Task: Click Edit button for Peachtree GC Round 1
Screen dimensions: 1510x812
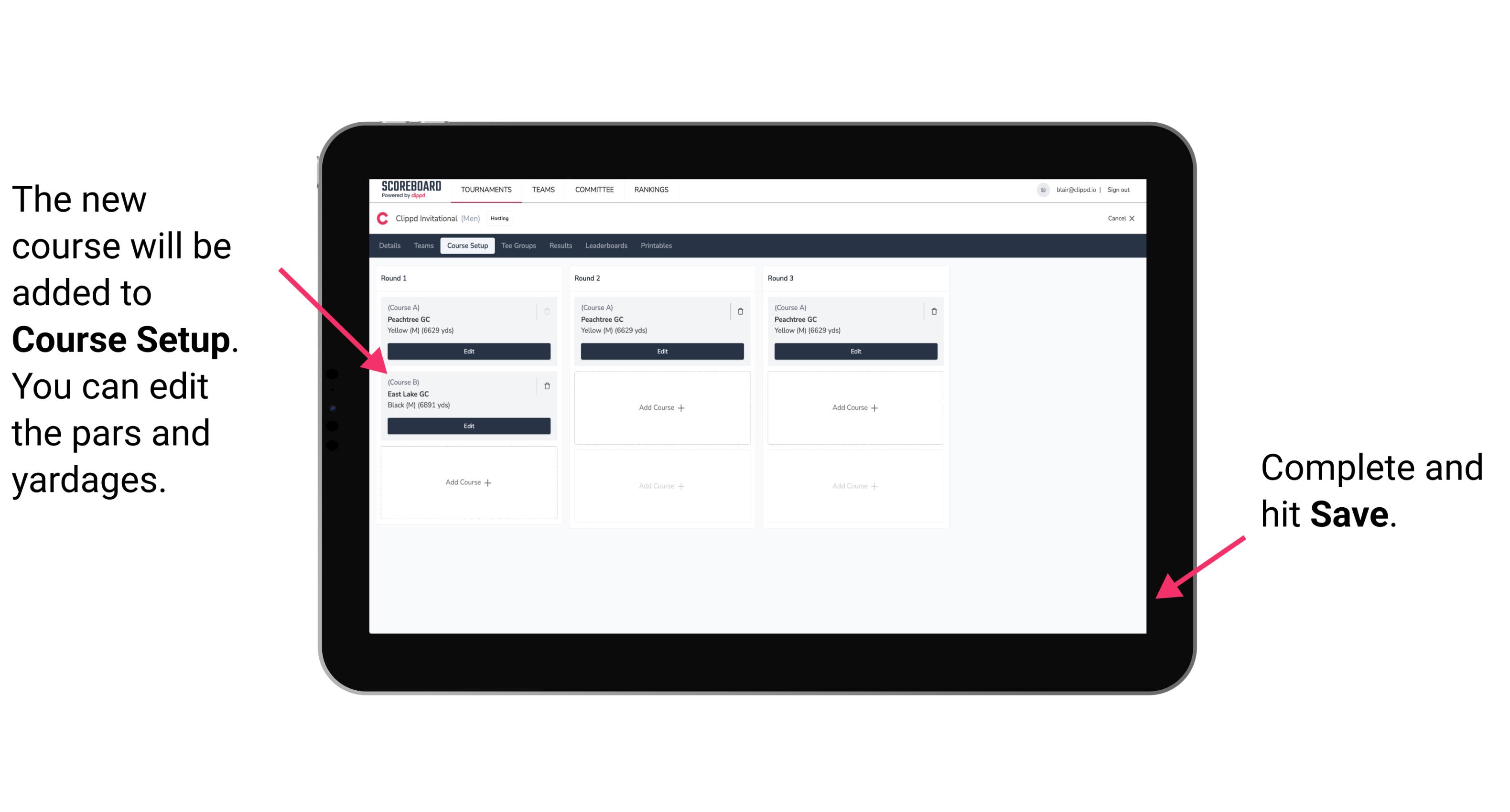Action: click(x=469, y=351)
